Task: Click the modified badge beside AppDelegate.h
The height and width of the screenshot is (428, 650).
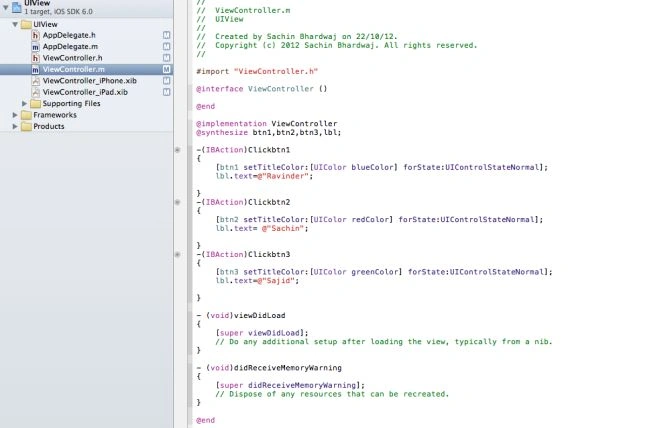Action: (x=166, y=35)
